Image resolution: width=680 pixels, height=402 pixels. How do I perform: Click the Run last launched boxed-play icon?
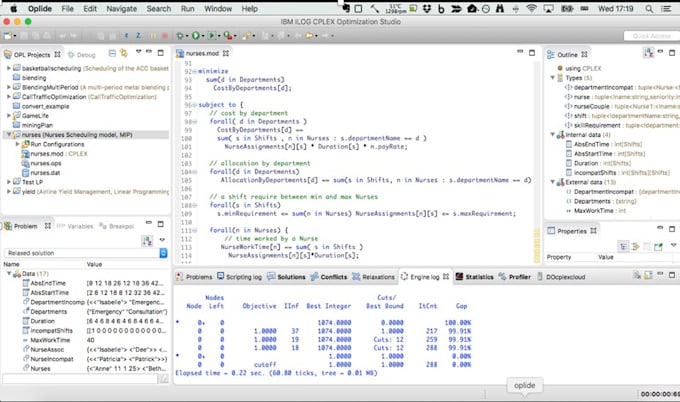click(212, 36)
